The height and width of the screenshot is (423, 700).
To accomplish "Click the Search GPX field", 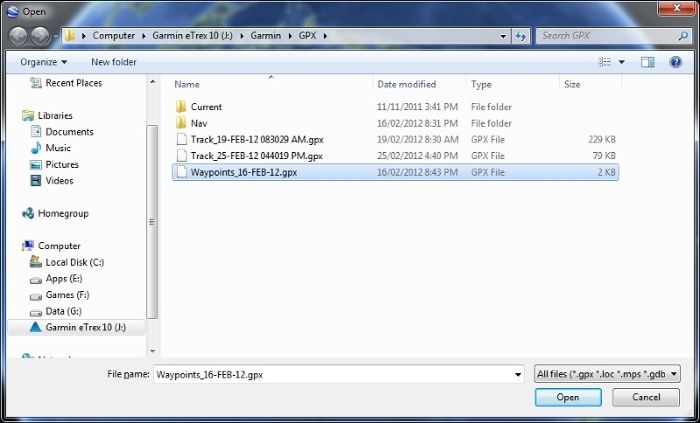I will coord(607,36).
